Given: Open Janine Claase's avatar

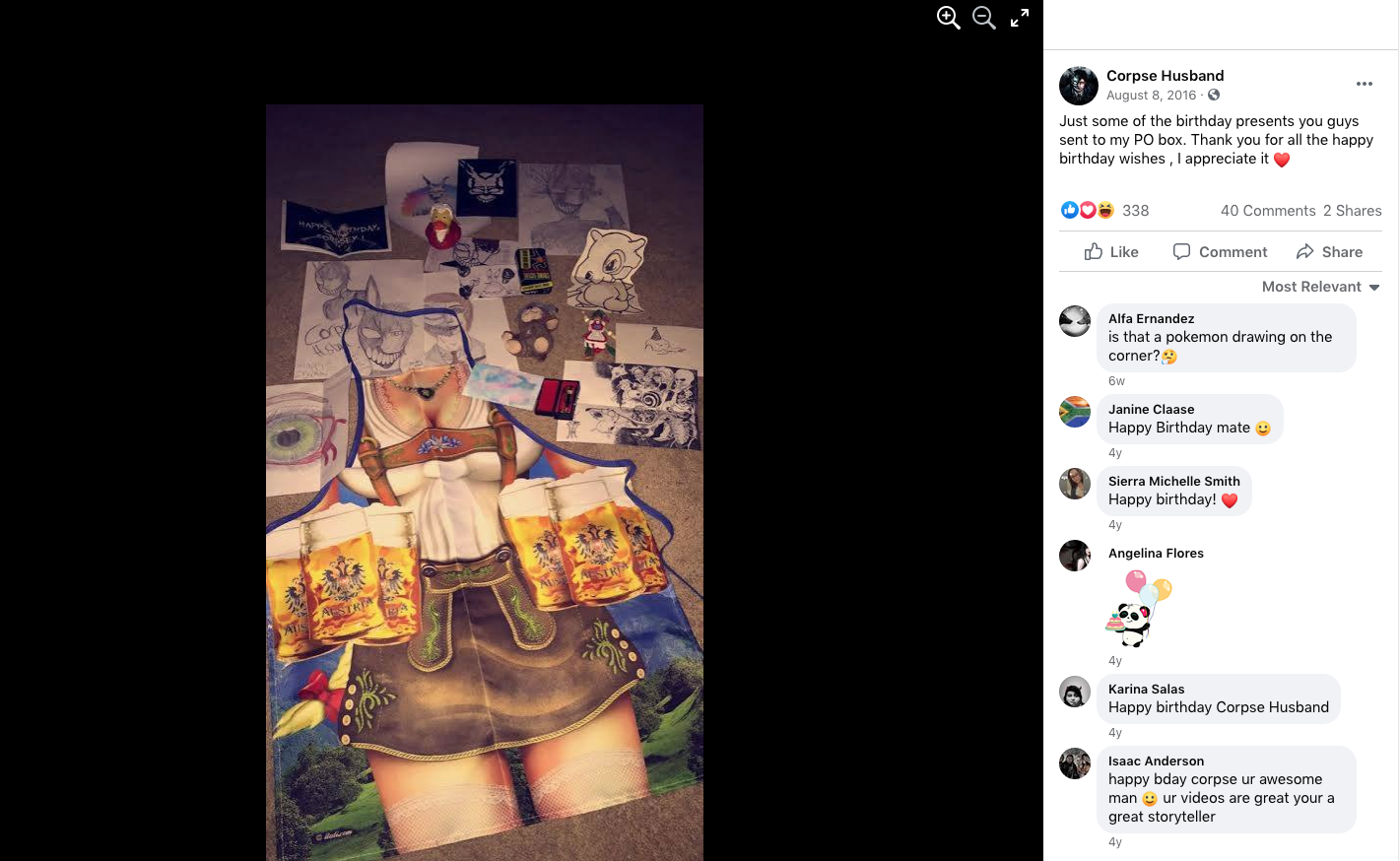Looking at the screenshot, I should click(x=1075, y=412).
